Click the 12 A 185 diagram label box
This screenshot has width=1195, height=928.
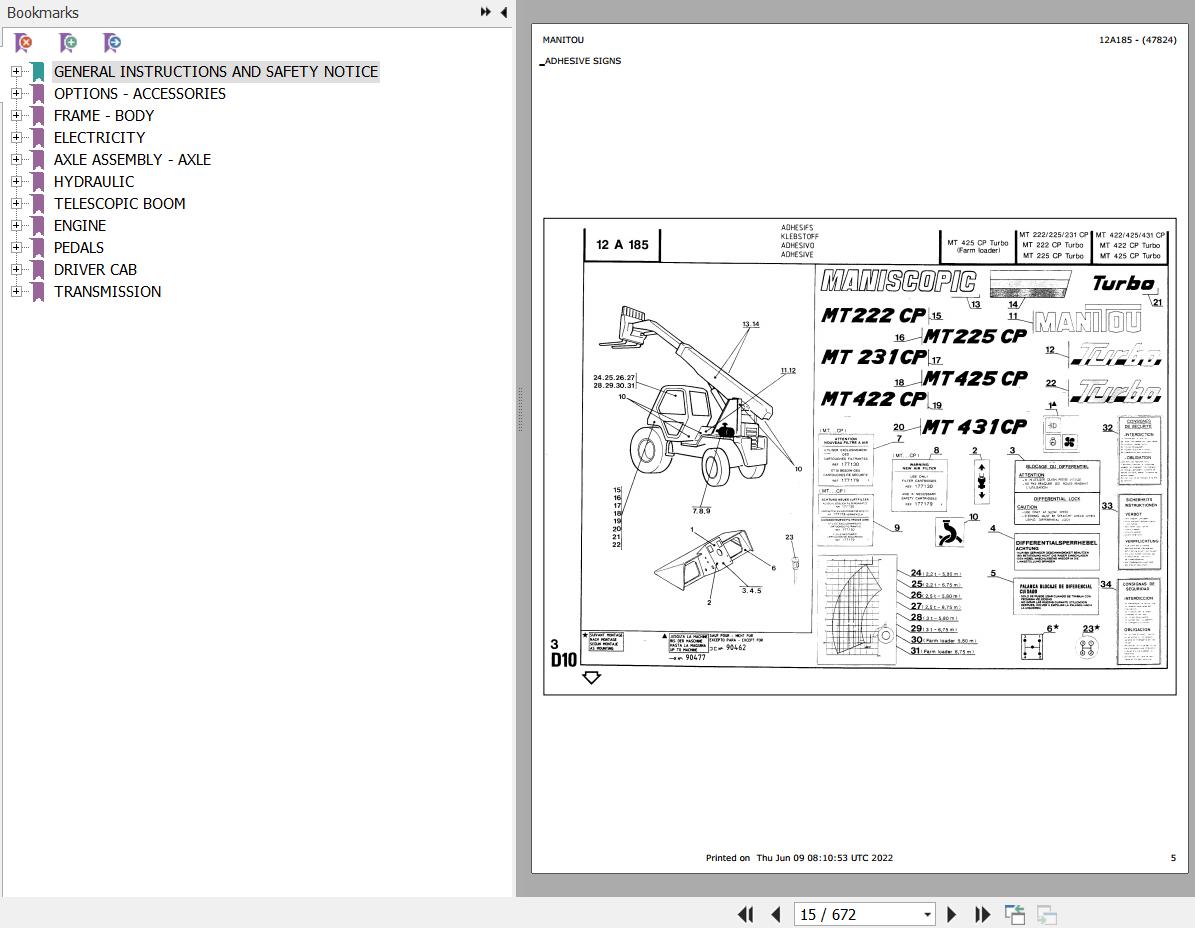tap(622, 245)
